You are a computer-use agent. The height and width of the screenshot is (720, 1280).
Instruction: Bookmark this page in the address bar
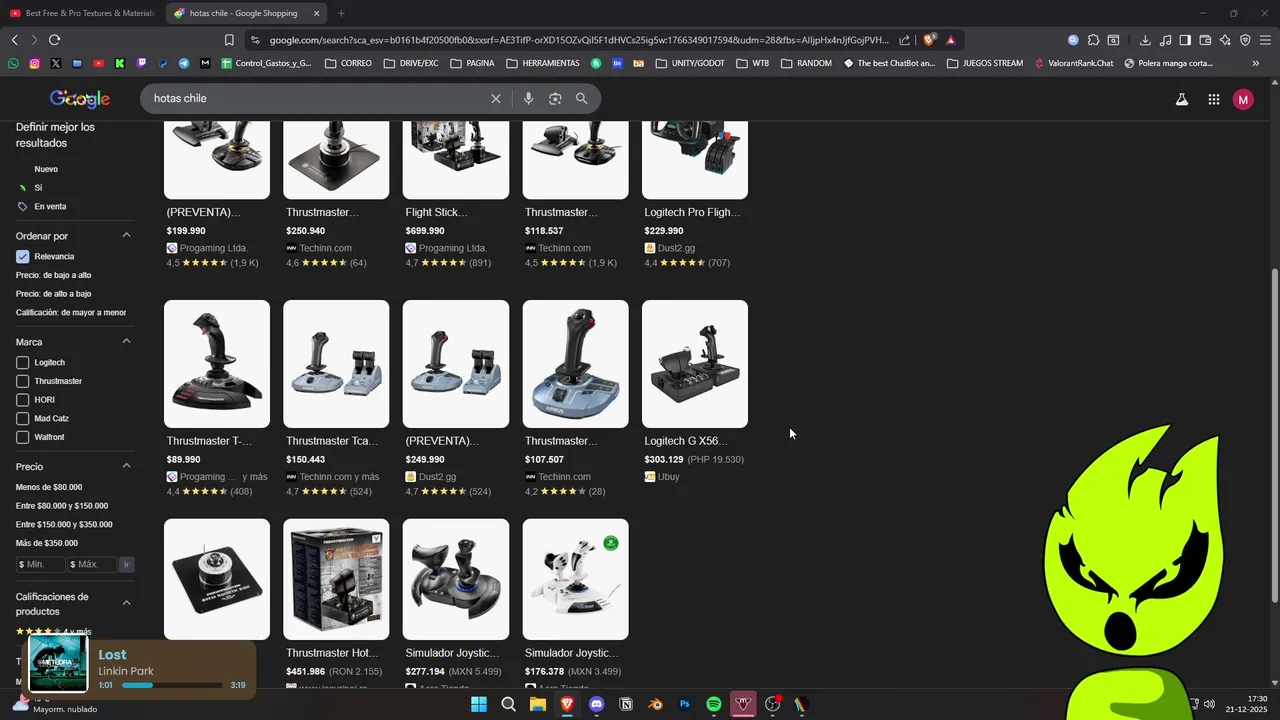pyautogui.click(x=229, y=40)
